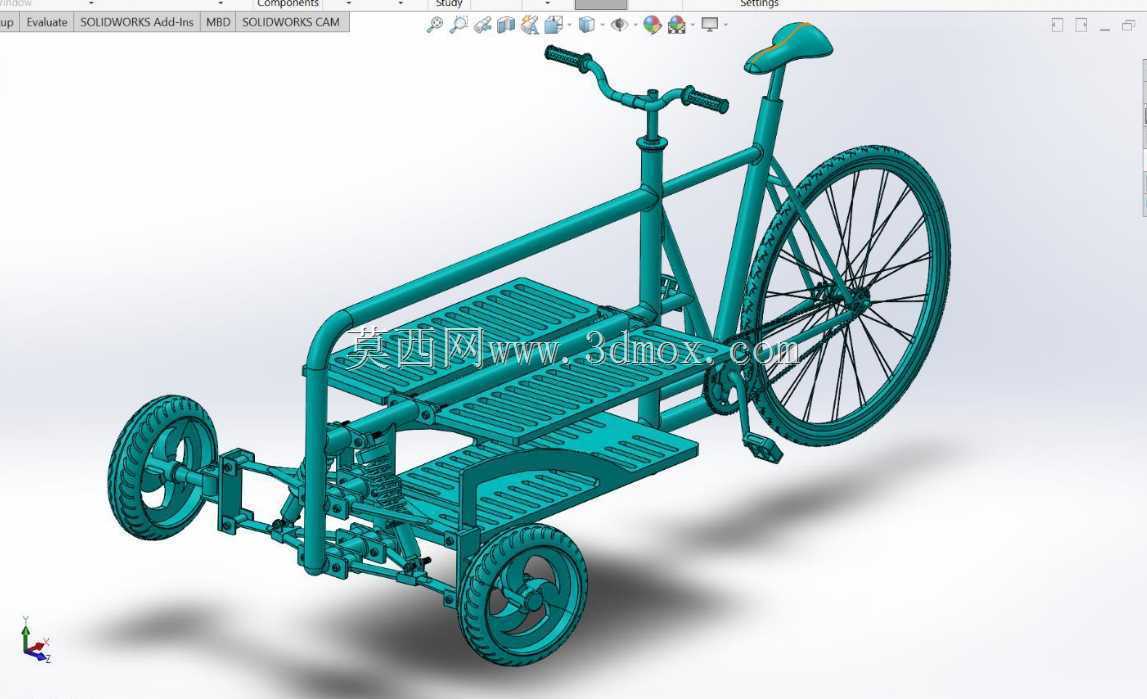Click Edit Appearance color ball icon
The height and width of the screenshot is (699, 1147).
coord(652,26)
